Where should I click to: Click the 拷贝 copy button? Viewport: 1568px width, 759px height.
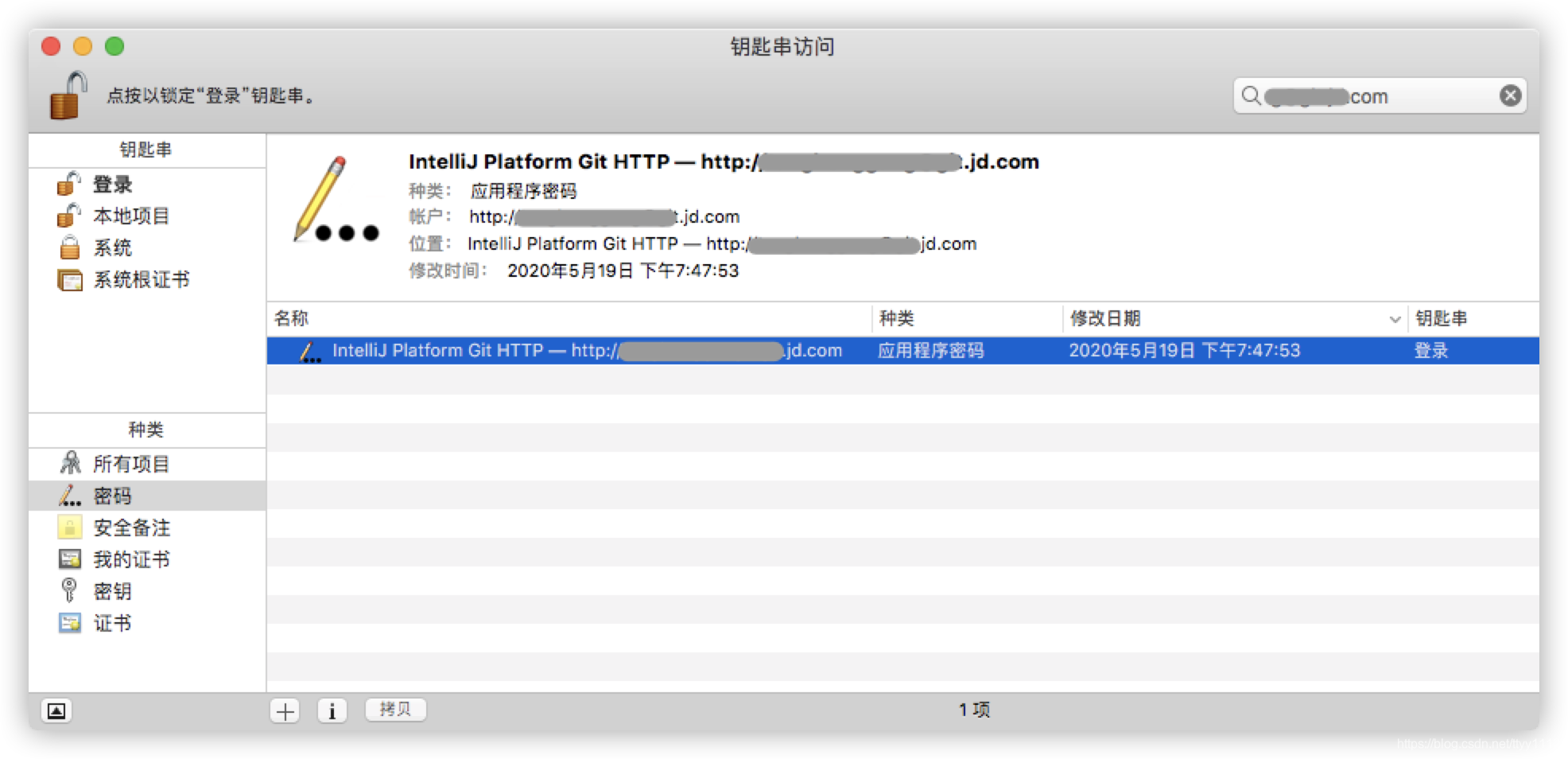[x=396, y=709]
